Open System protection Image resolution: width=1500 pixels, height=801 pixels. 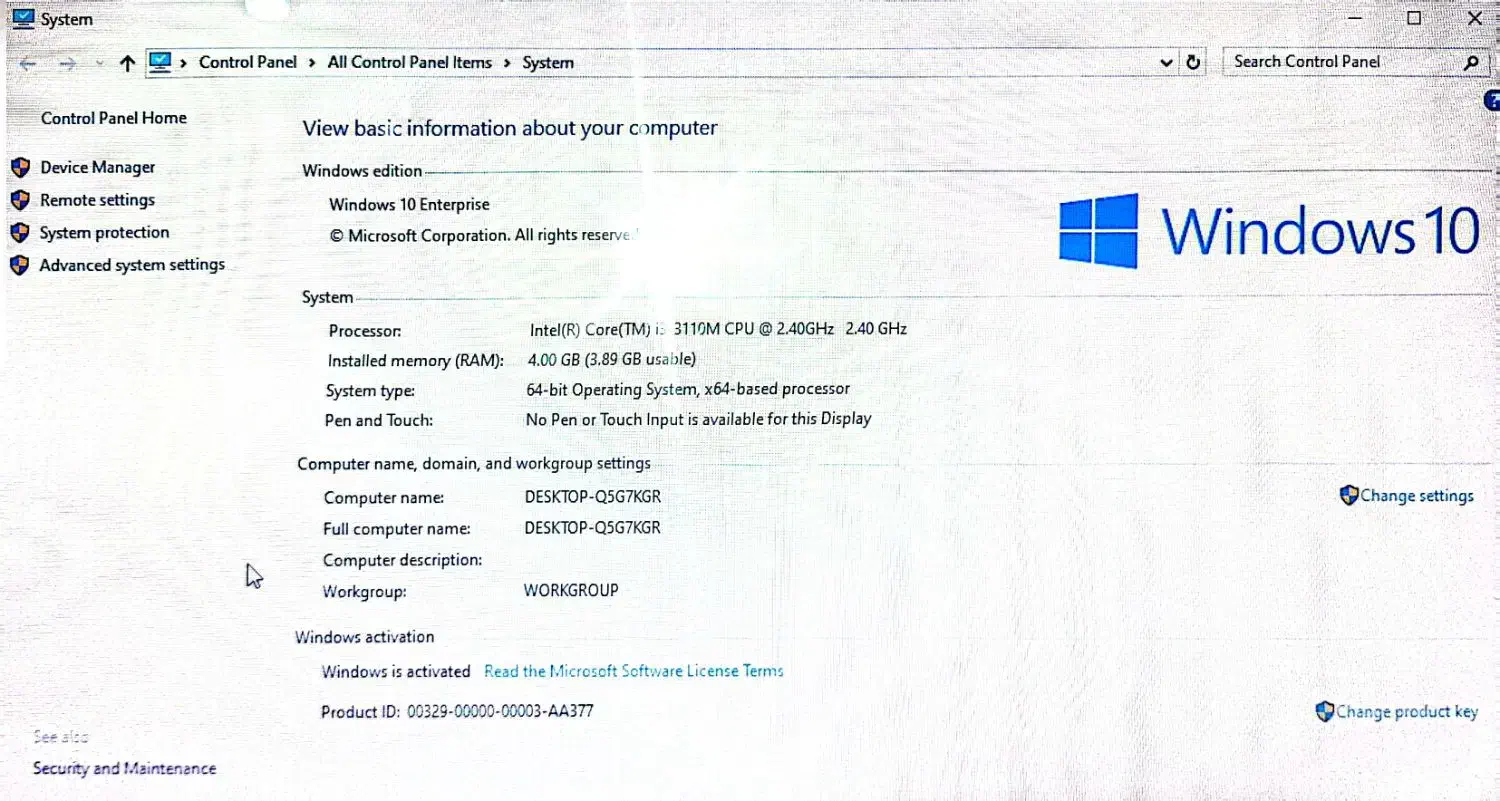click(104, 233)
